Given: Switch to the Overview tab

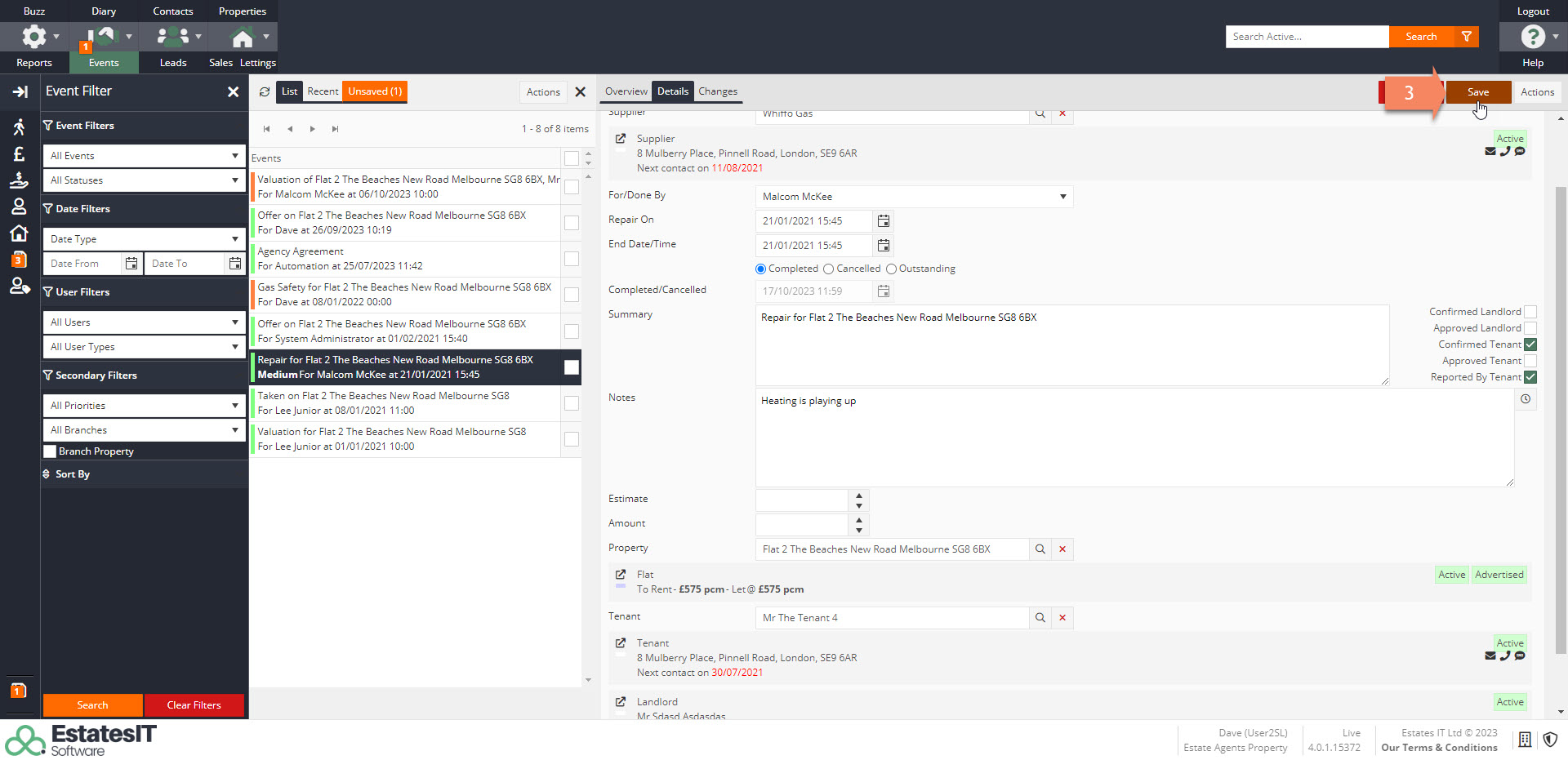Looking at the screenshot, I should pyautogui.click(x=626, y=91).
